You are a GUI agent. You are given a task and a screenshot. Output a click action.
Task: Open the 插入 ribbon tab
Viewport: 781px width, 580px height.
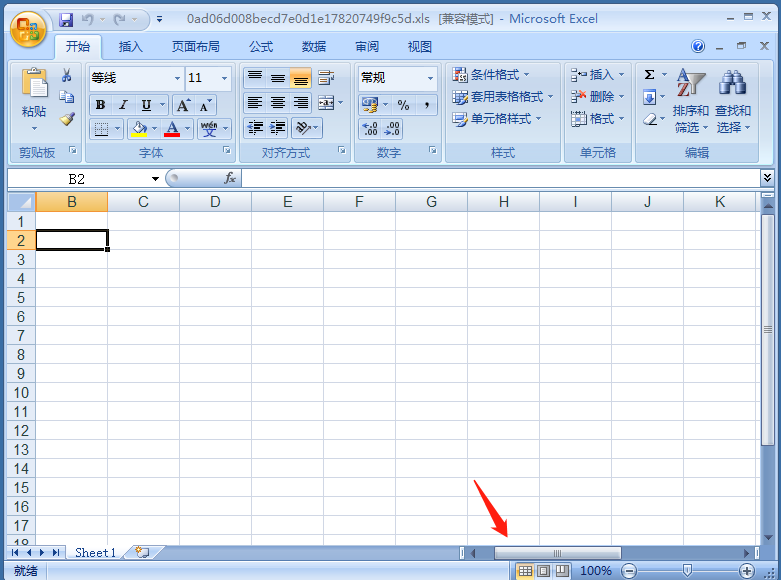[130, 47]
